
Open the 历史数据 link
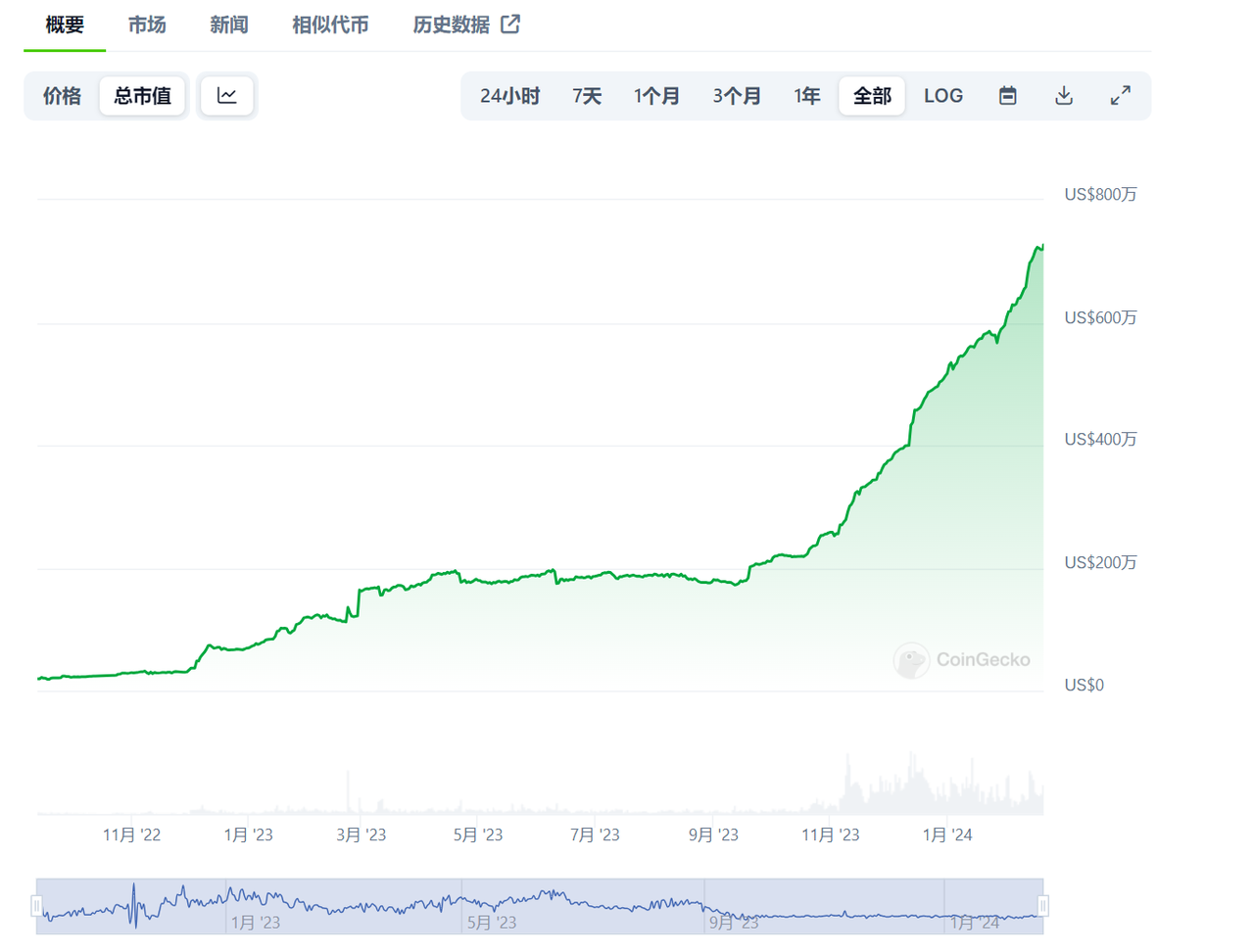pyautogui.click(x=451, y=24)
